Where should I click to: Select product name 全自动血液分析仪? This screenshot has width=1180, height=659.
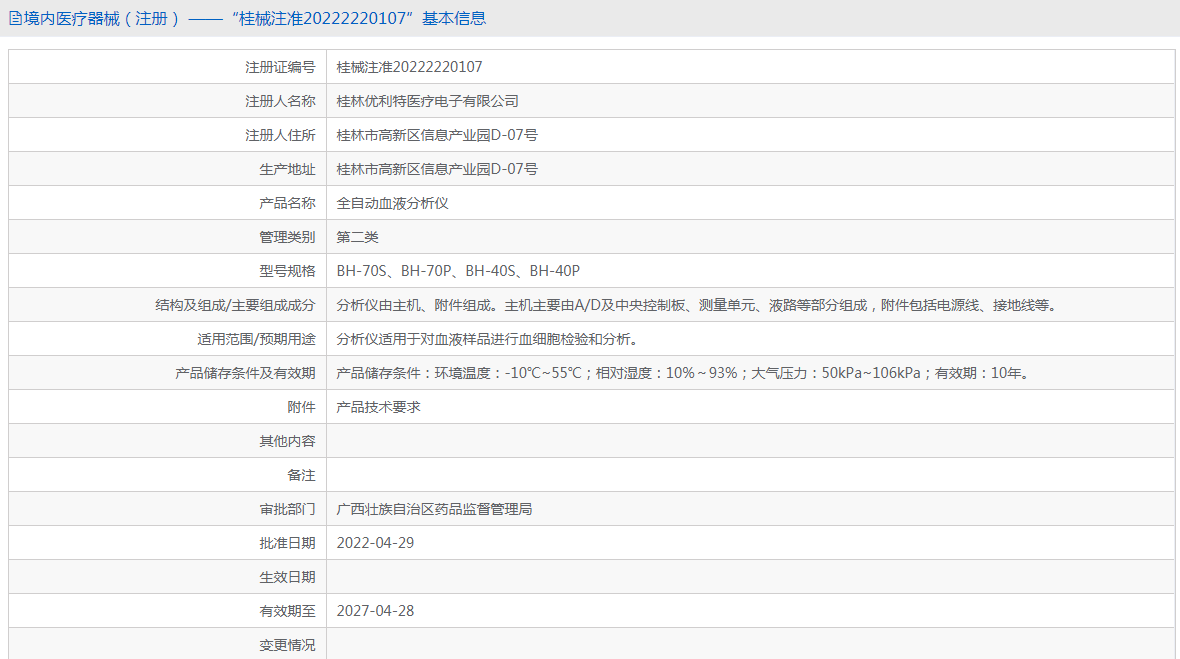click(x=392, y=203)
